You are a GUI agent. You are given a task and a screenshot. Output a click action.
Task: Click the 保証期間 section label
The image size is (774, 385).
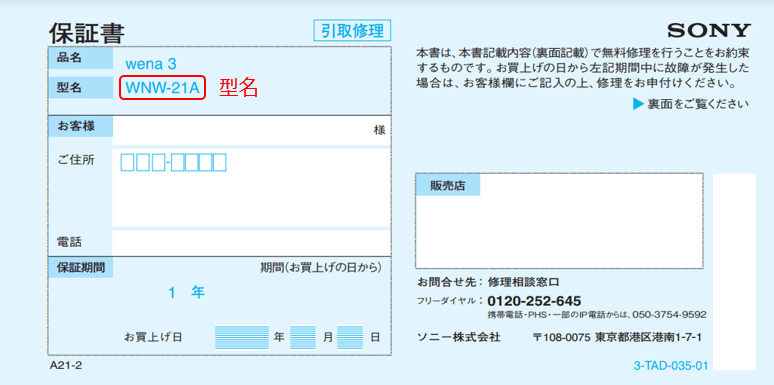(x=80, y=268)
